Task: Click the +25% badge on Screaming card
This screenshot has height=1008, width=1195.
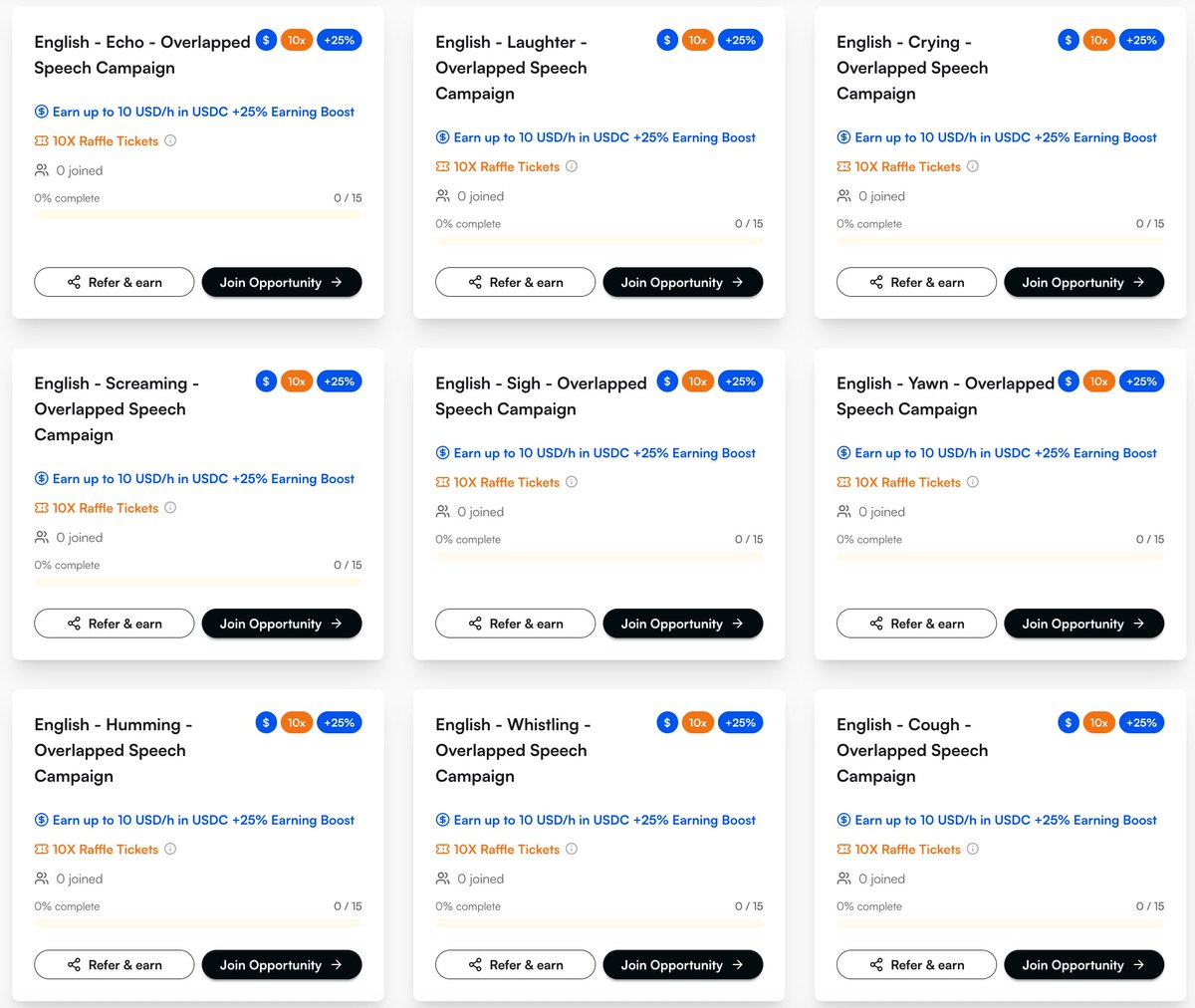Action: pyautogui.click(x=340, y=381)
